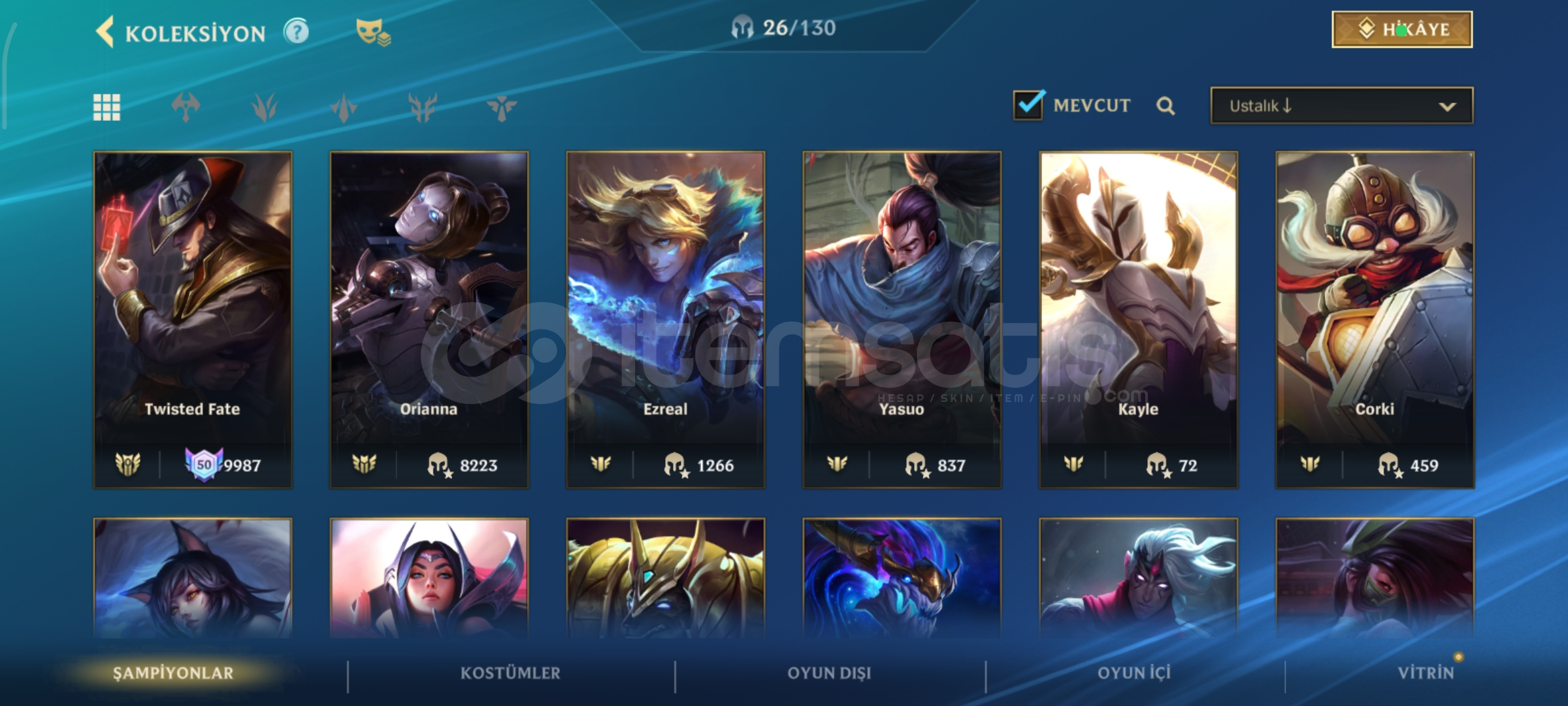Open the mask and coins icon
The width and height of the screenshot is (1568, 706).
point(373,32)
